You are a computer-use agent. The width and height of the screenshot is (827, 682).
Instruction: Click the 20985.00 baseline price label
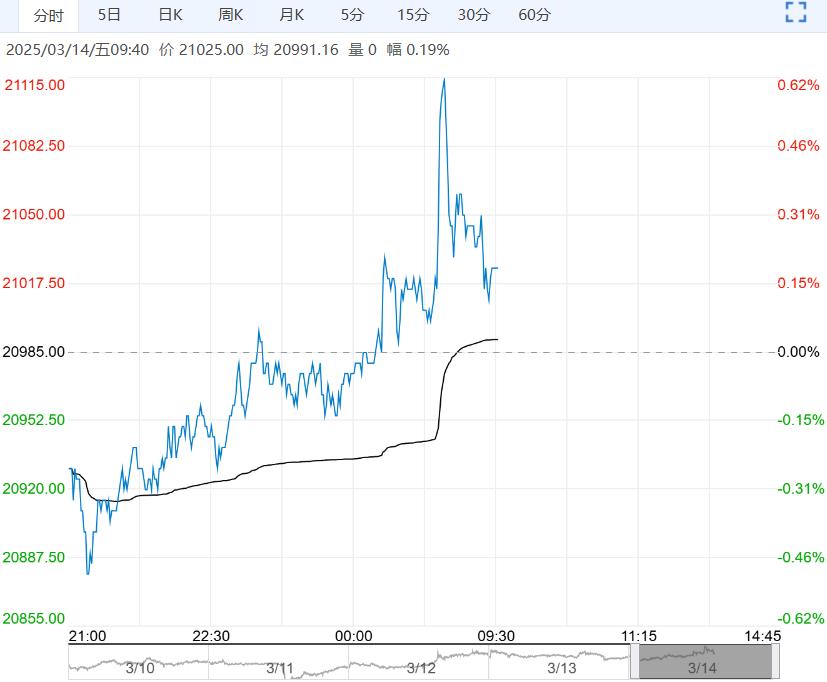[34, 352]
